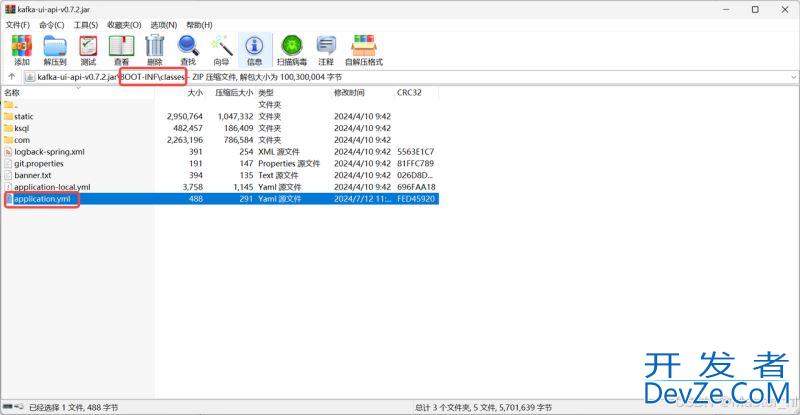Click status text '已经选择 1 文件, 488 字节'
Image resolution: width=800 pixels, height=415 pixels.
[x=73, y=407]
